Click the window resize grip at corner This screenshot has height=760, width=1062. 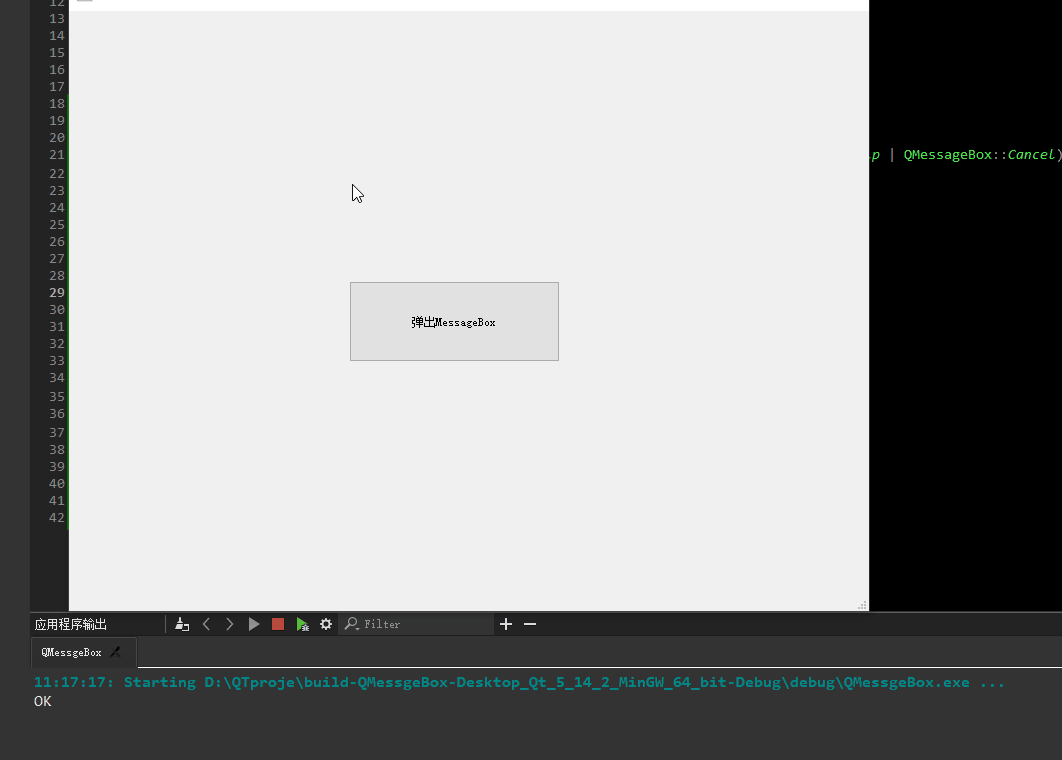[x=862, y=605]
